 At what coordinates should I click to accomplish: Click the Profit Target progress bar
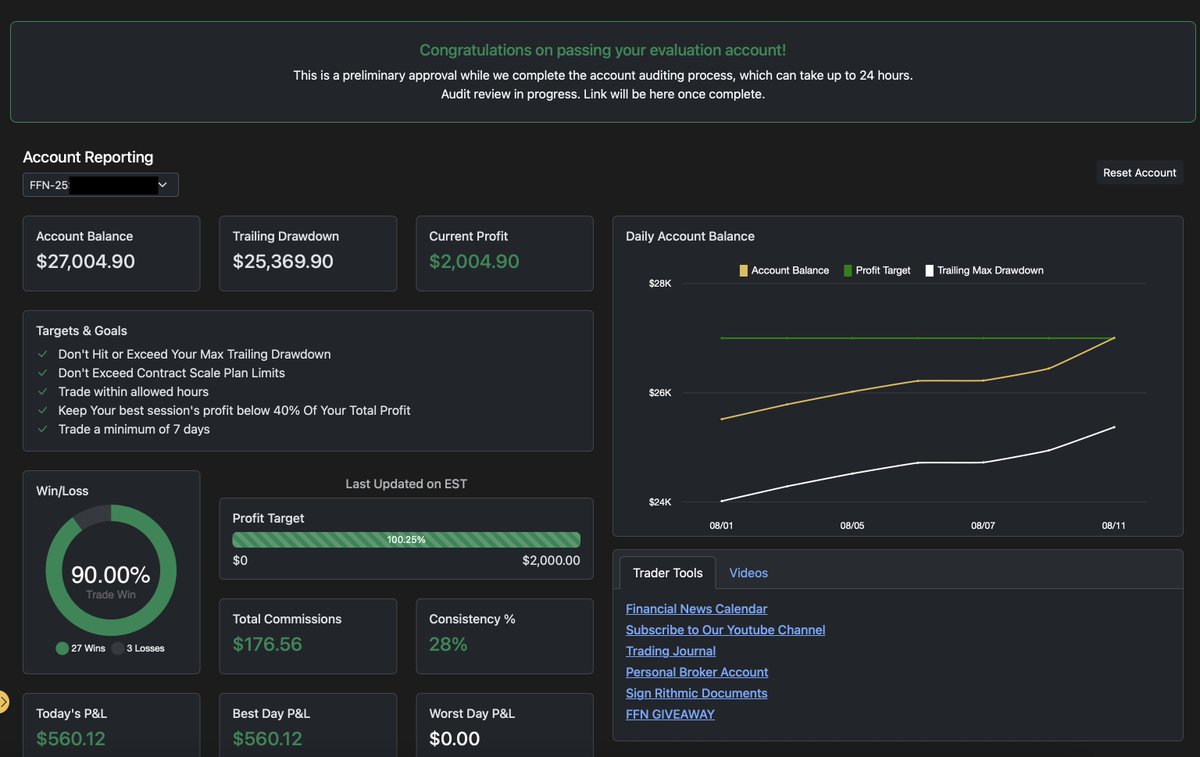tap(405, 538)
